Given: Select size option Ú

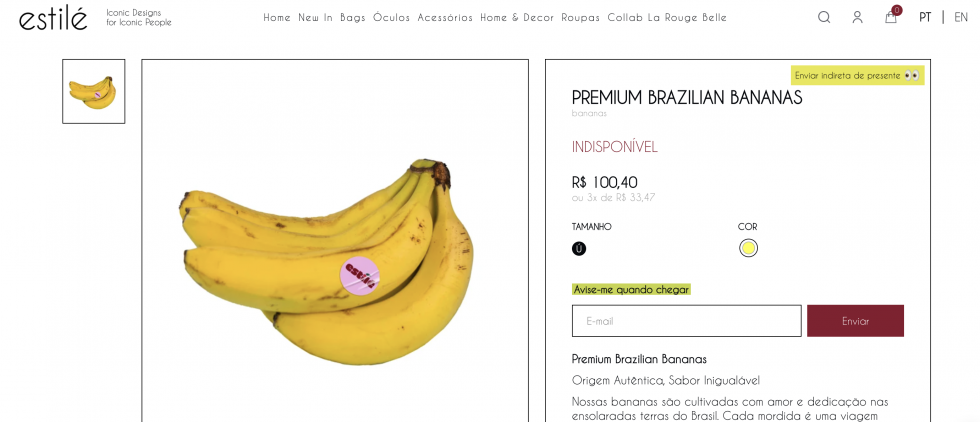Looking at the screenshot, I should click(x=579, y=248).
